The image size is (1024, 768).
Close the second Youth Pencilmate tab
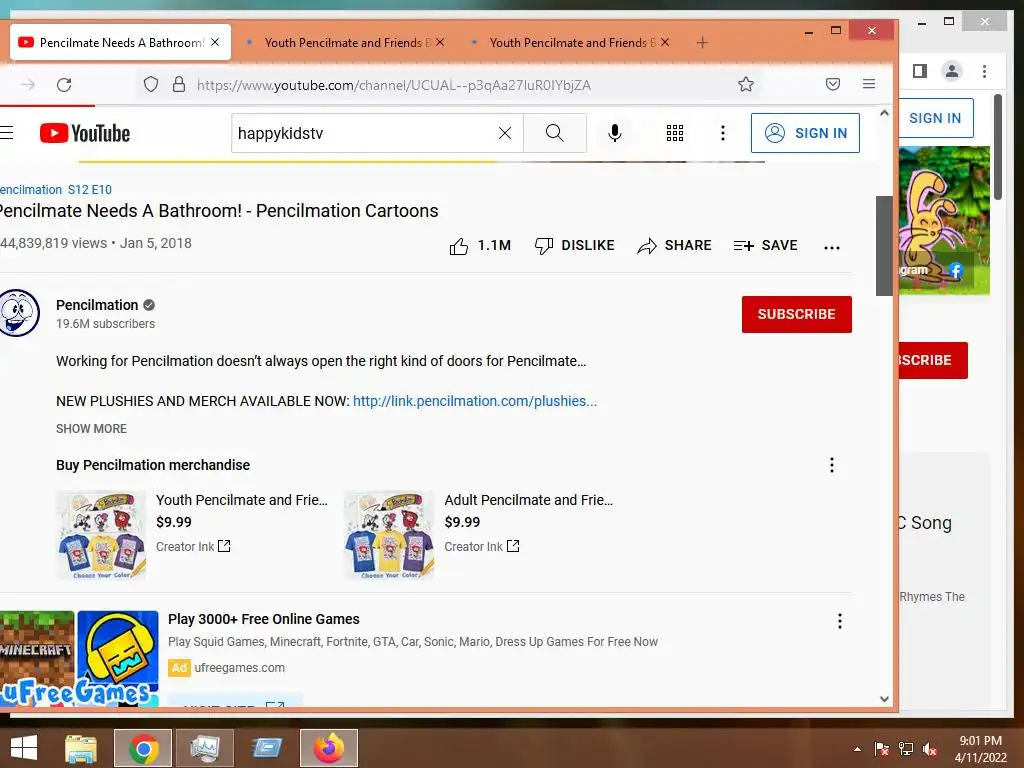tap(440, 42)
